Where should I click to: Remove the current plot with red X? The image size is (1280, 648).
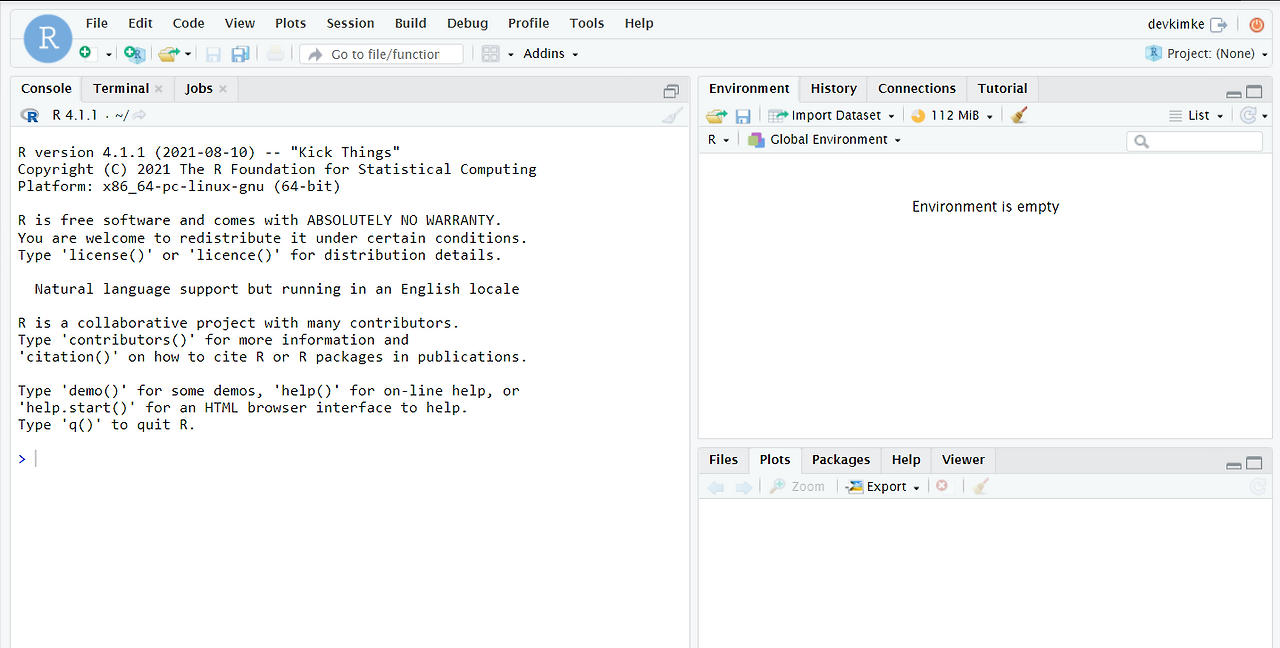click(x=941, y=486)
